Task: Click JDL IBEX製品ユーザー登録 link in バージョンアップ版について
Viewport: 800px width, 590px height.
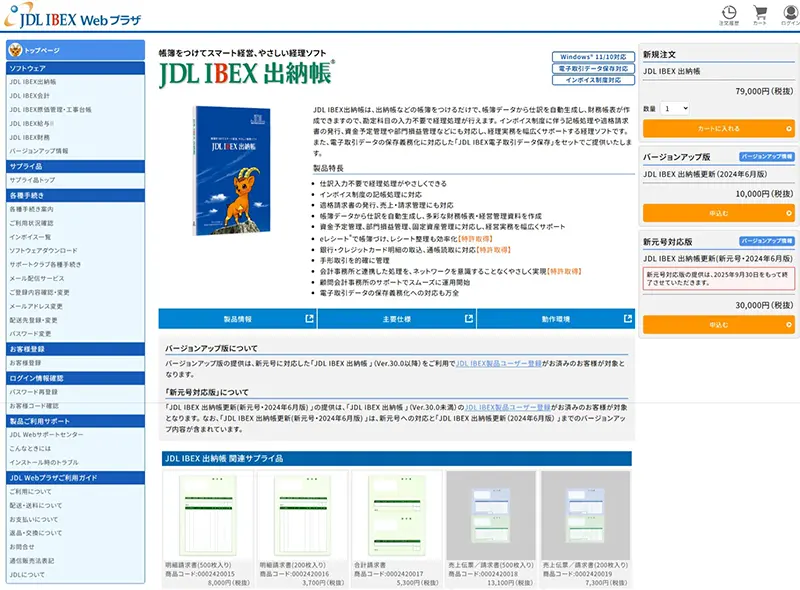Action: click(498, 363)
